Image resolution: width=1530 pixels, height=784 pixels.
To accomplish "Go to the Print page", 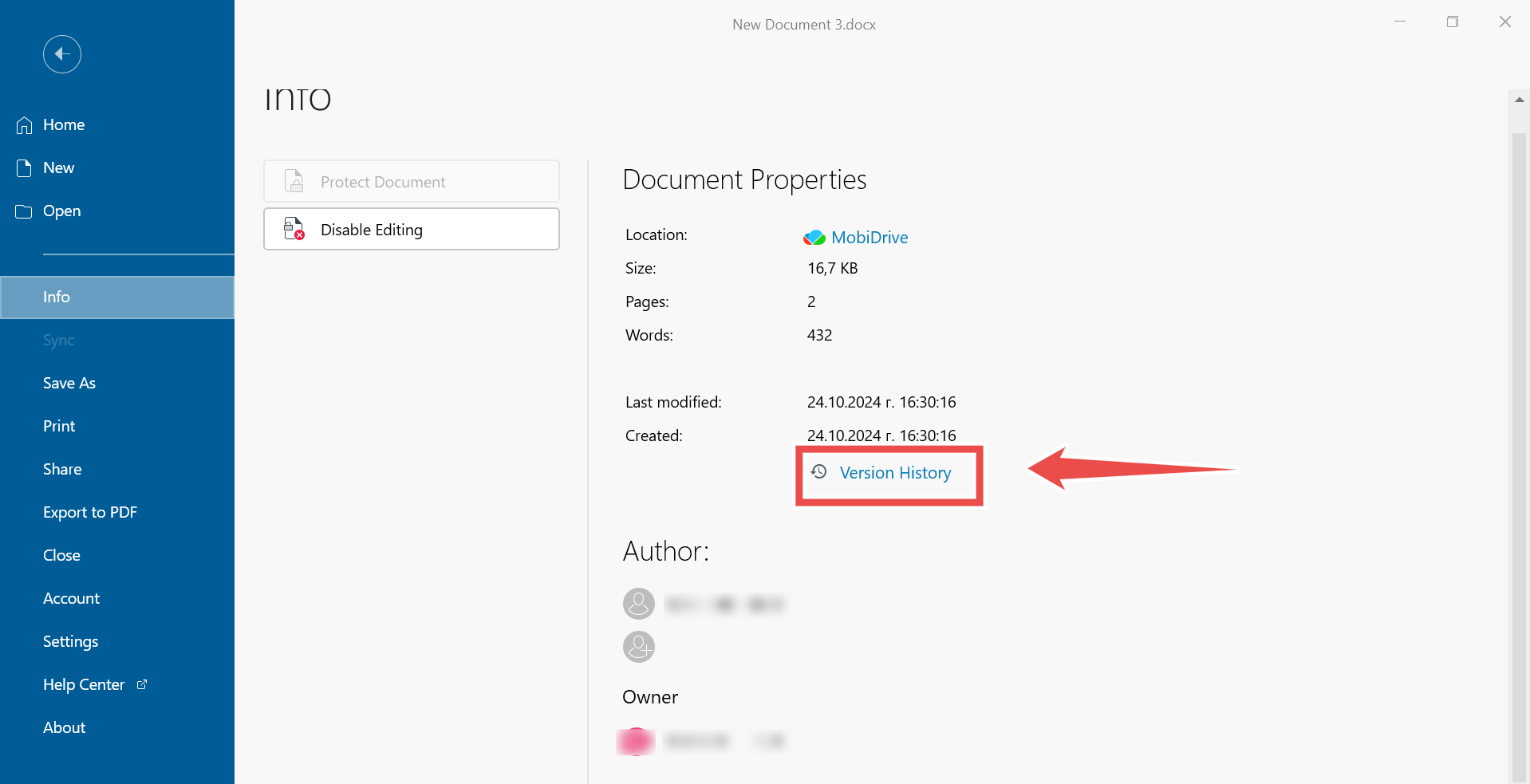I will point(117,427).
